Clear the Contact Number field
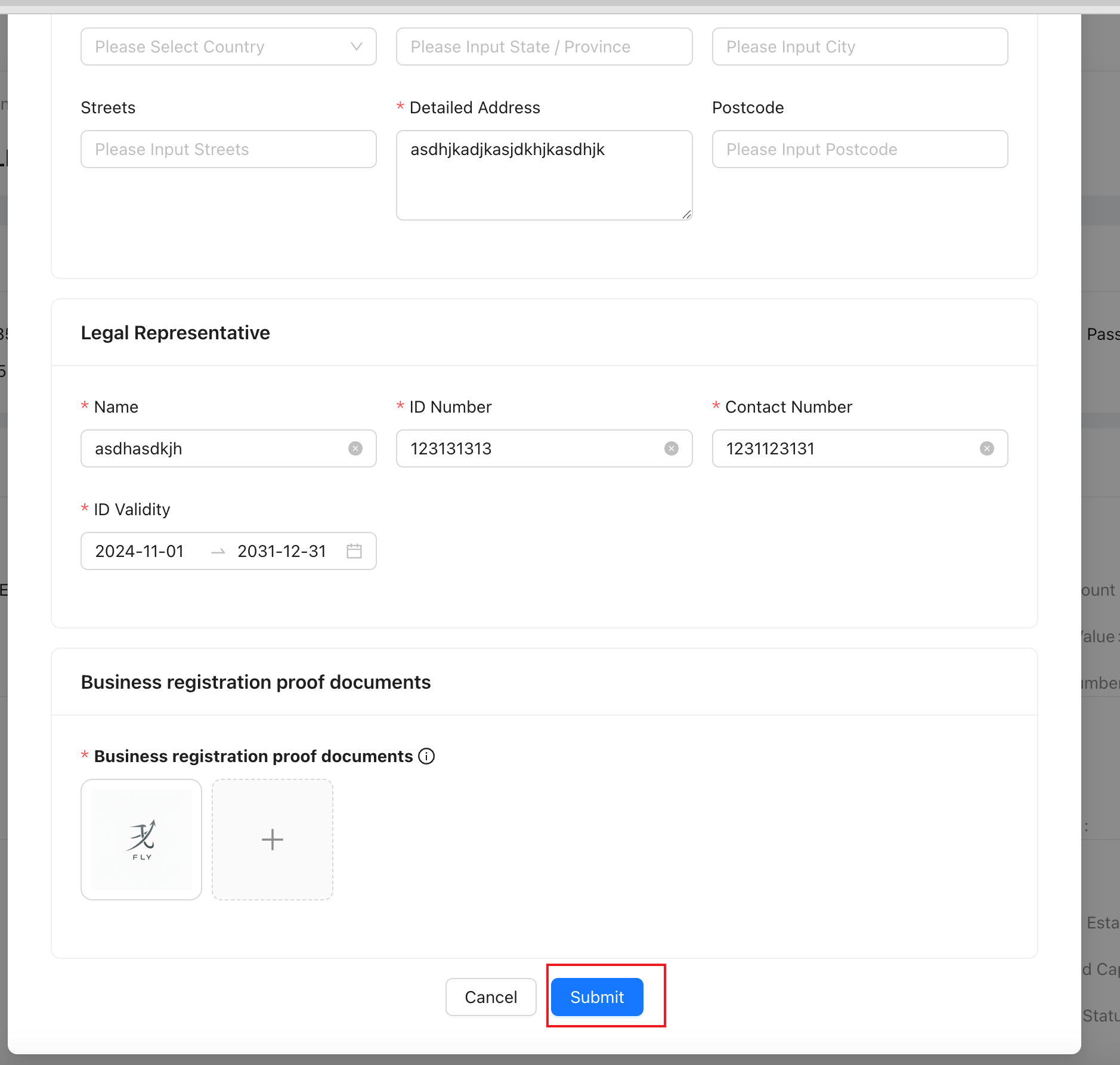Viewport: 1120px width, 1065px height. coord(987,448)
